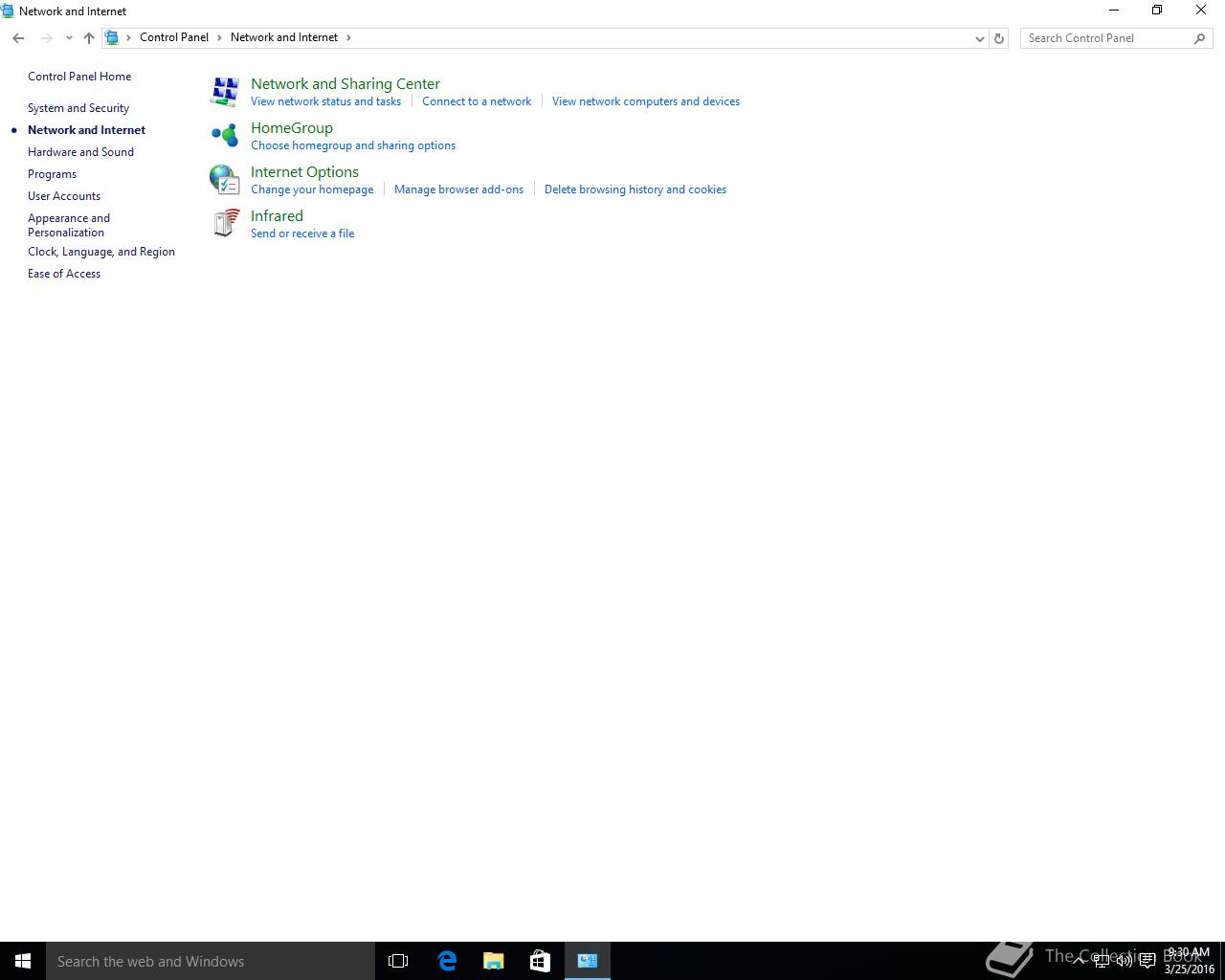This screenshot has width=1225, height=980.
Task: Click the search magnifier icon
Action: (1199, 38)
